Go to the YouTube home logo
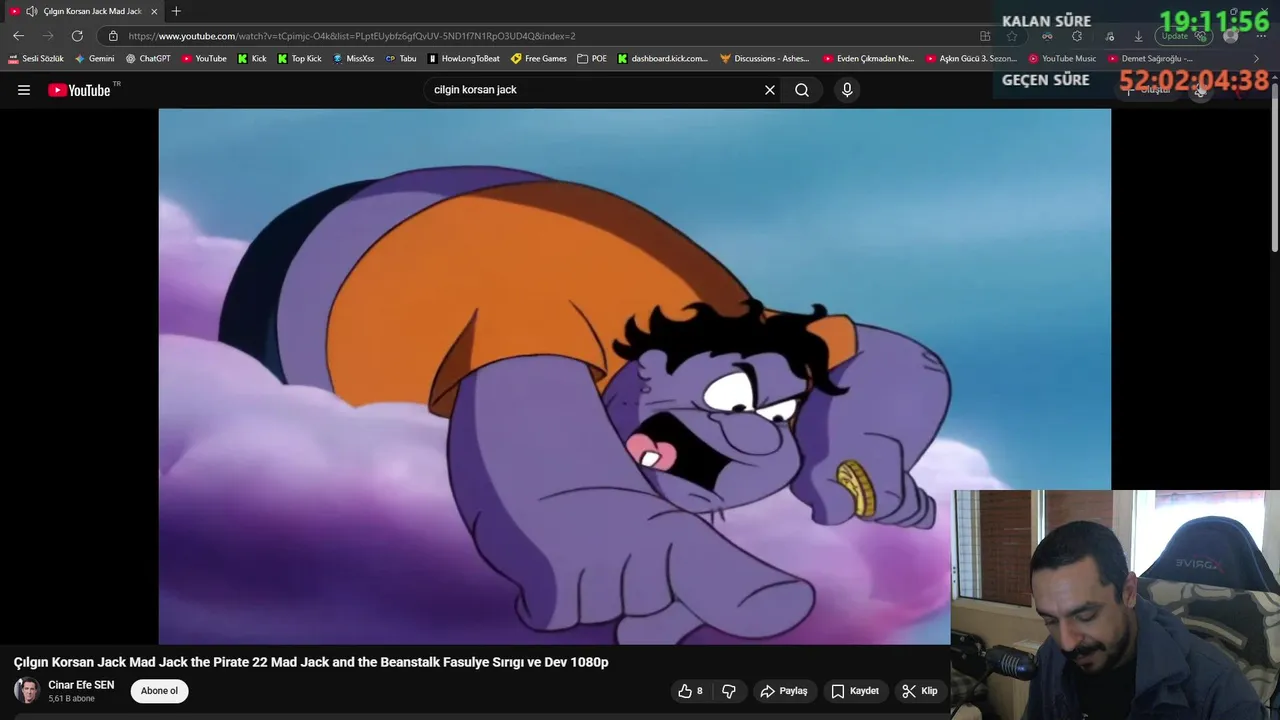Screen dimensions: 1280x720 pyautogui.click(x=79, y=90)
